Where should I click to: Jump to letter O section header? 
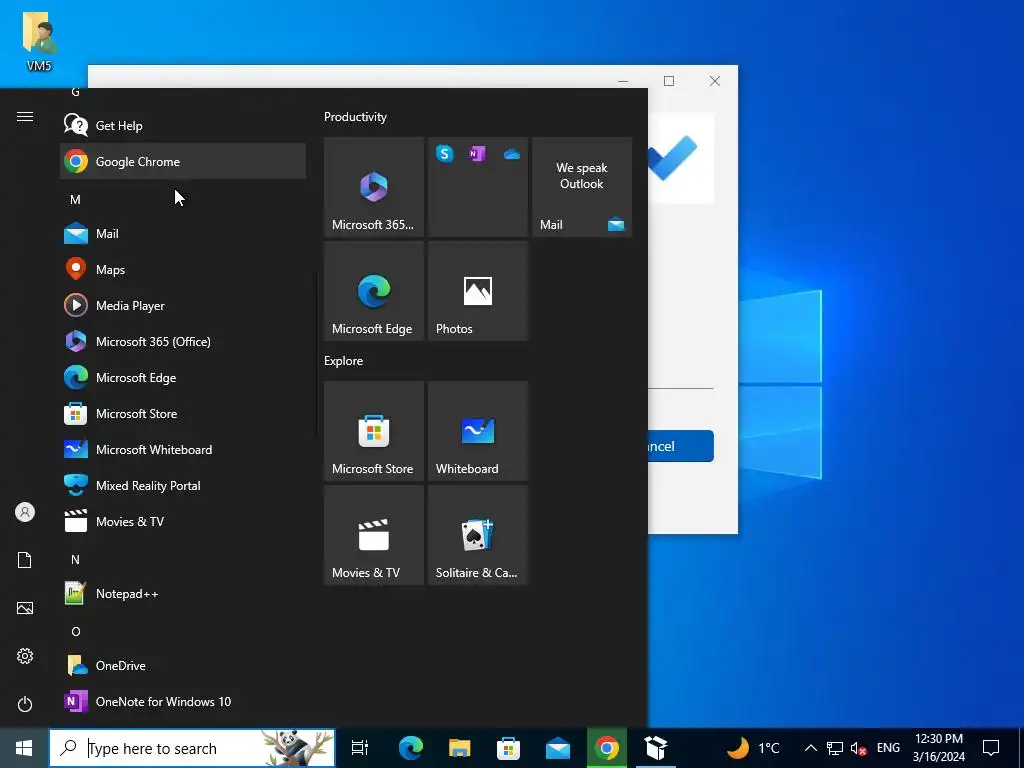76,632
